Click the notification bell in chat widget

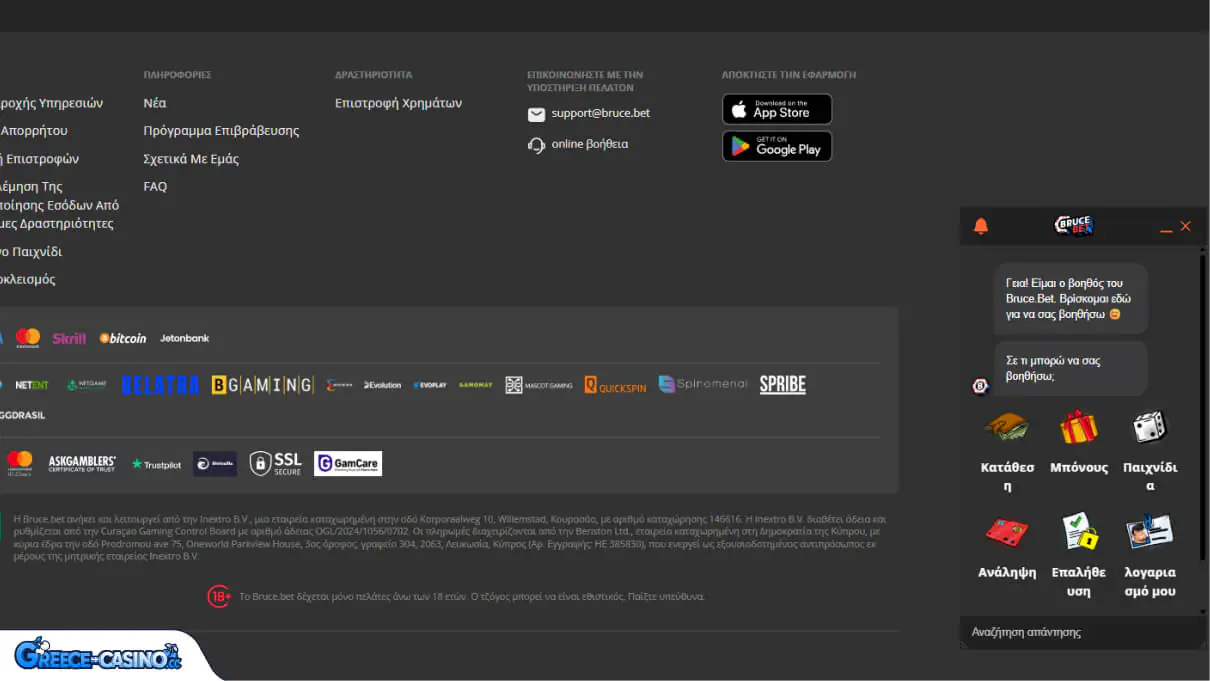point(981,227)
